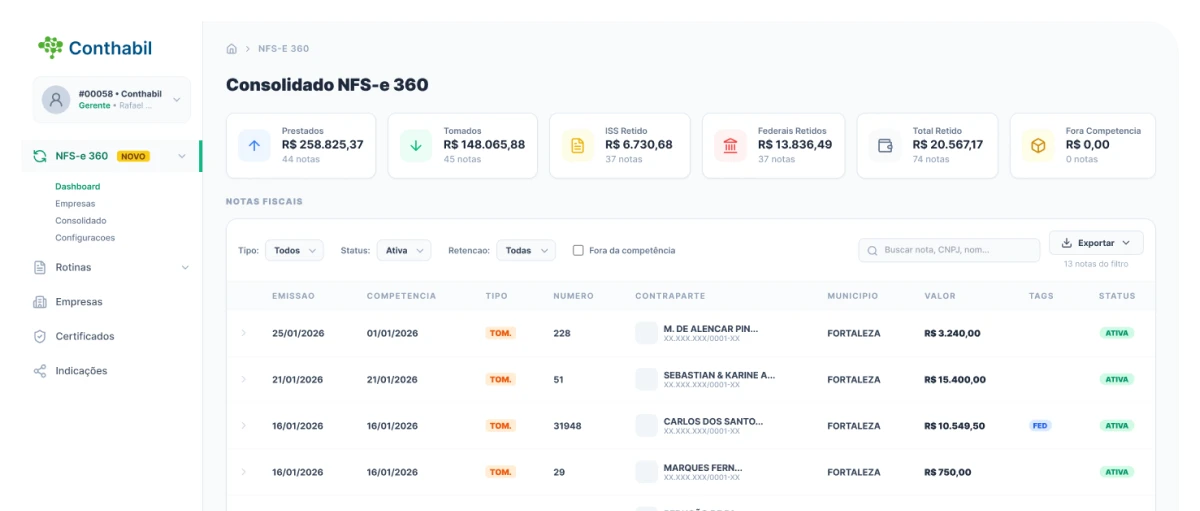Click the Prestados up-arrow icon
1200x511 pixels.
point(254,146)
